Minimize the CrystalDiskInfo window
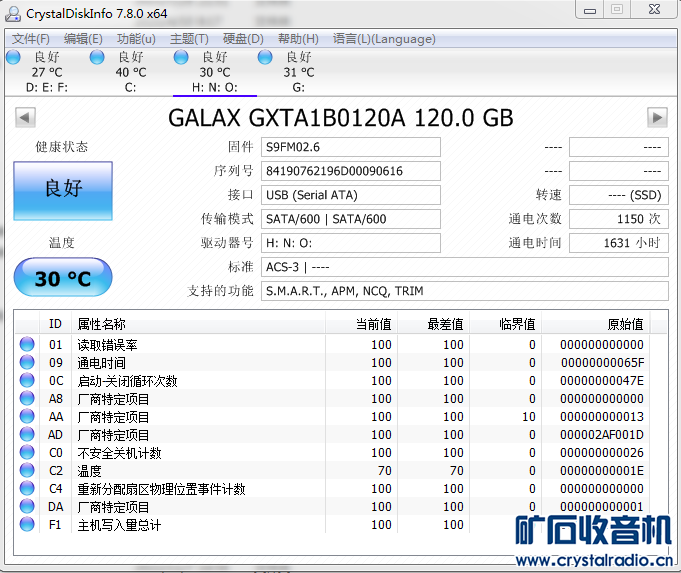This screenshot has height=573, width=681. [590, 10]
